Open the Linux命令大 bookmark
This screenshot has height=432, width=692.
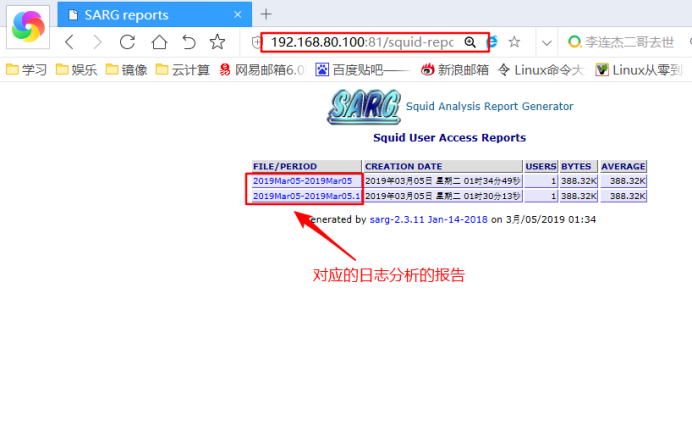tap(541, 70)
